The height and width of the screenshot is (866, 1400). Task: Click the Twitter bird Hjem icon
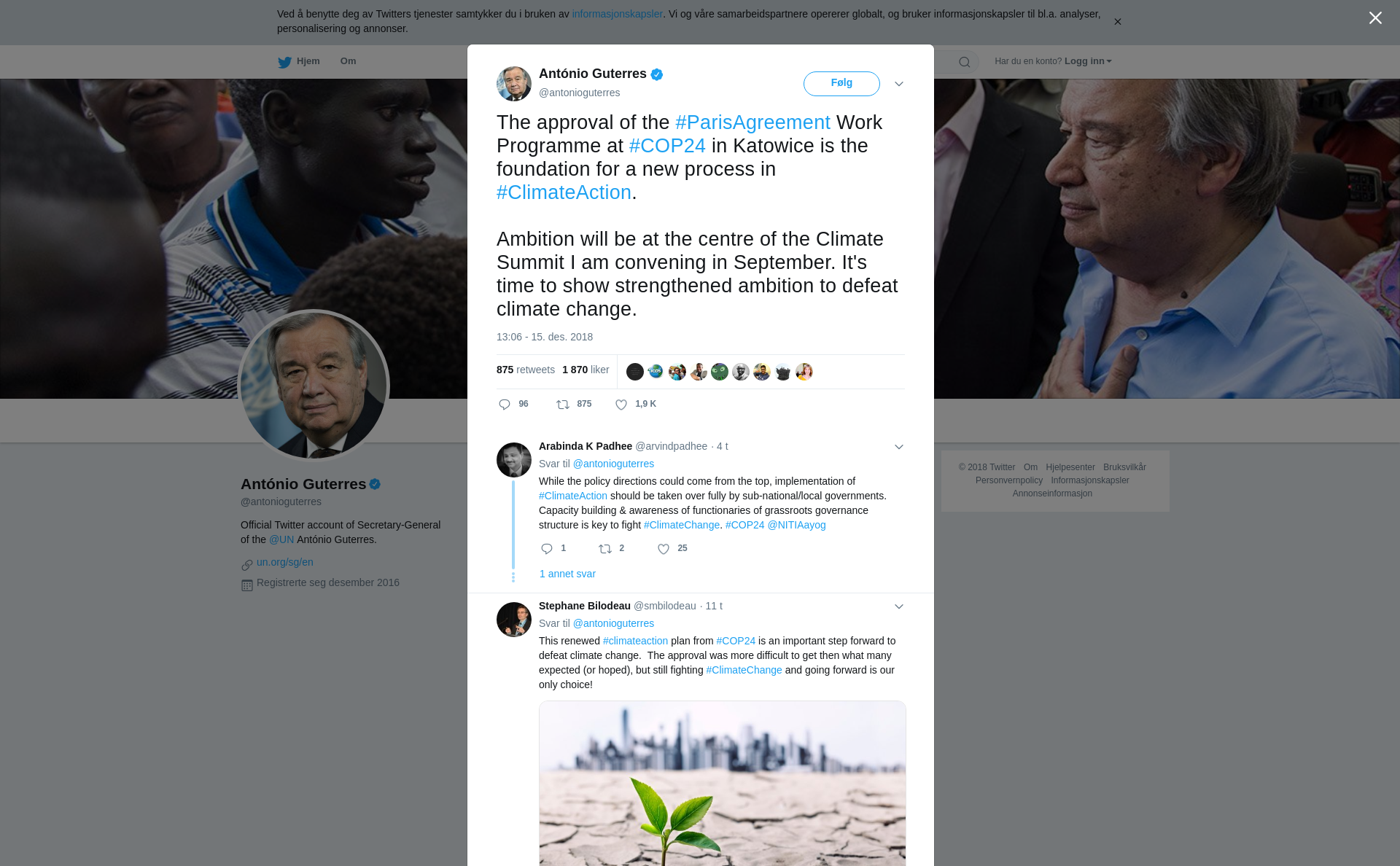(x=284, y=62)
